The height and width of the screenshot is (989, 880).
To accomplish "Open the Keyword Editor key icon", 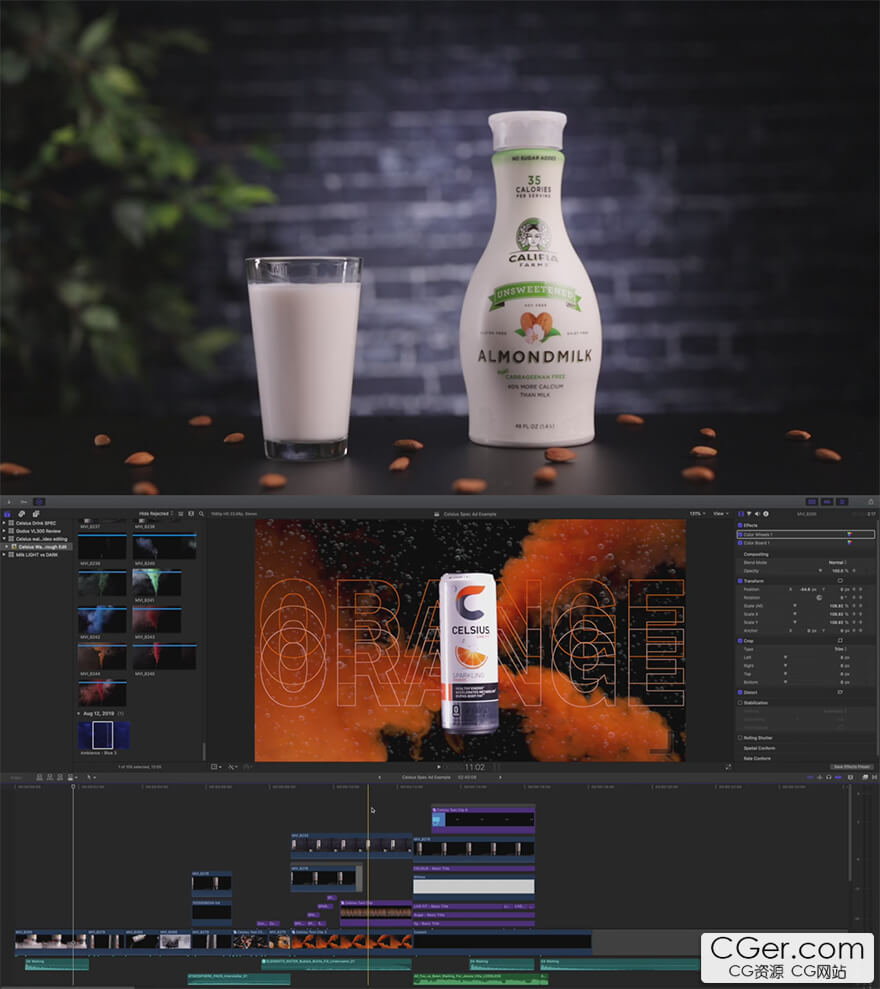I will [23, 502].
